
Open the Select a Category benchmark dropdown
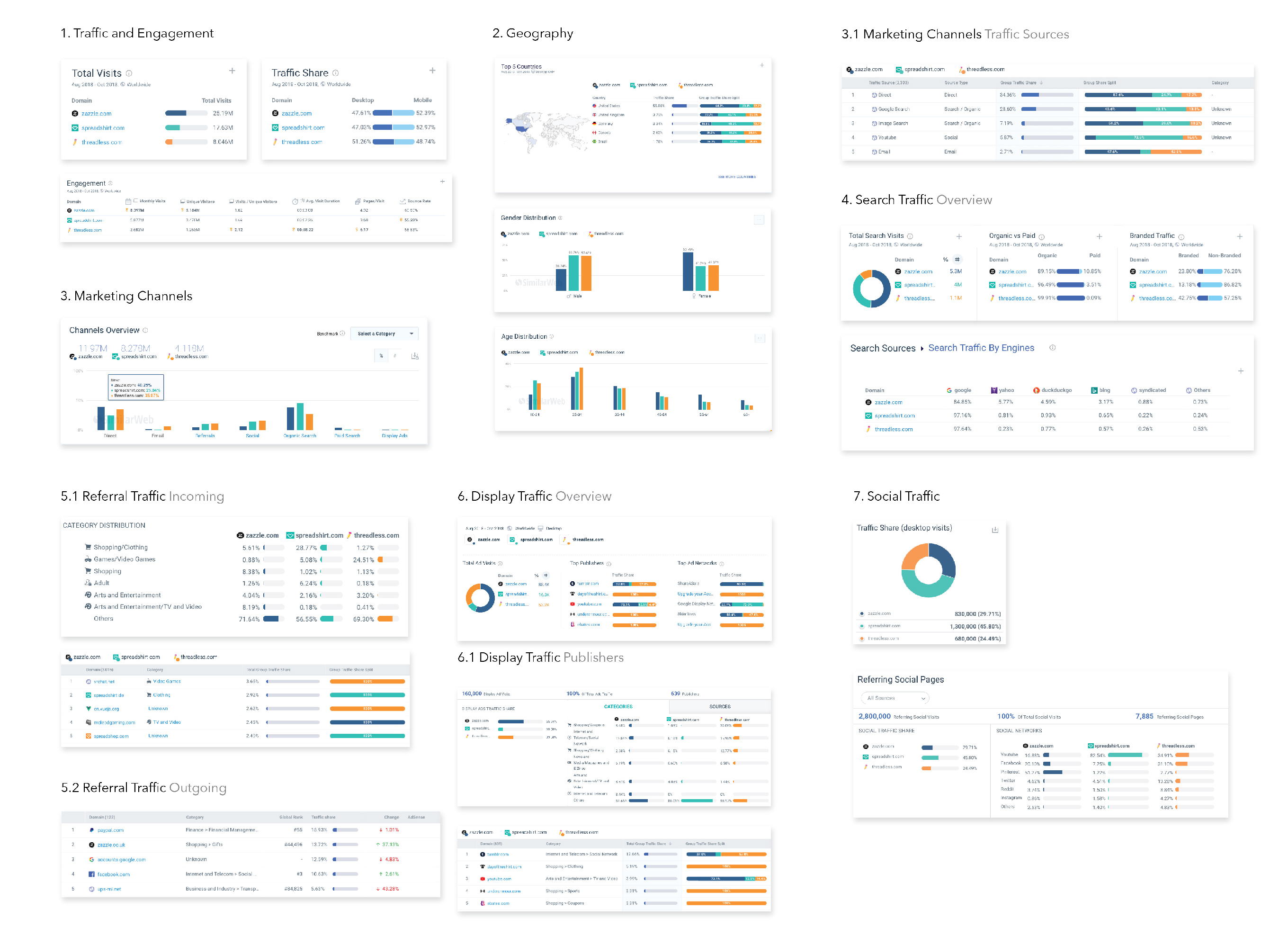(385, 334)
